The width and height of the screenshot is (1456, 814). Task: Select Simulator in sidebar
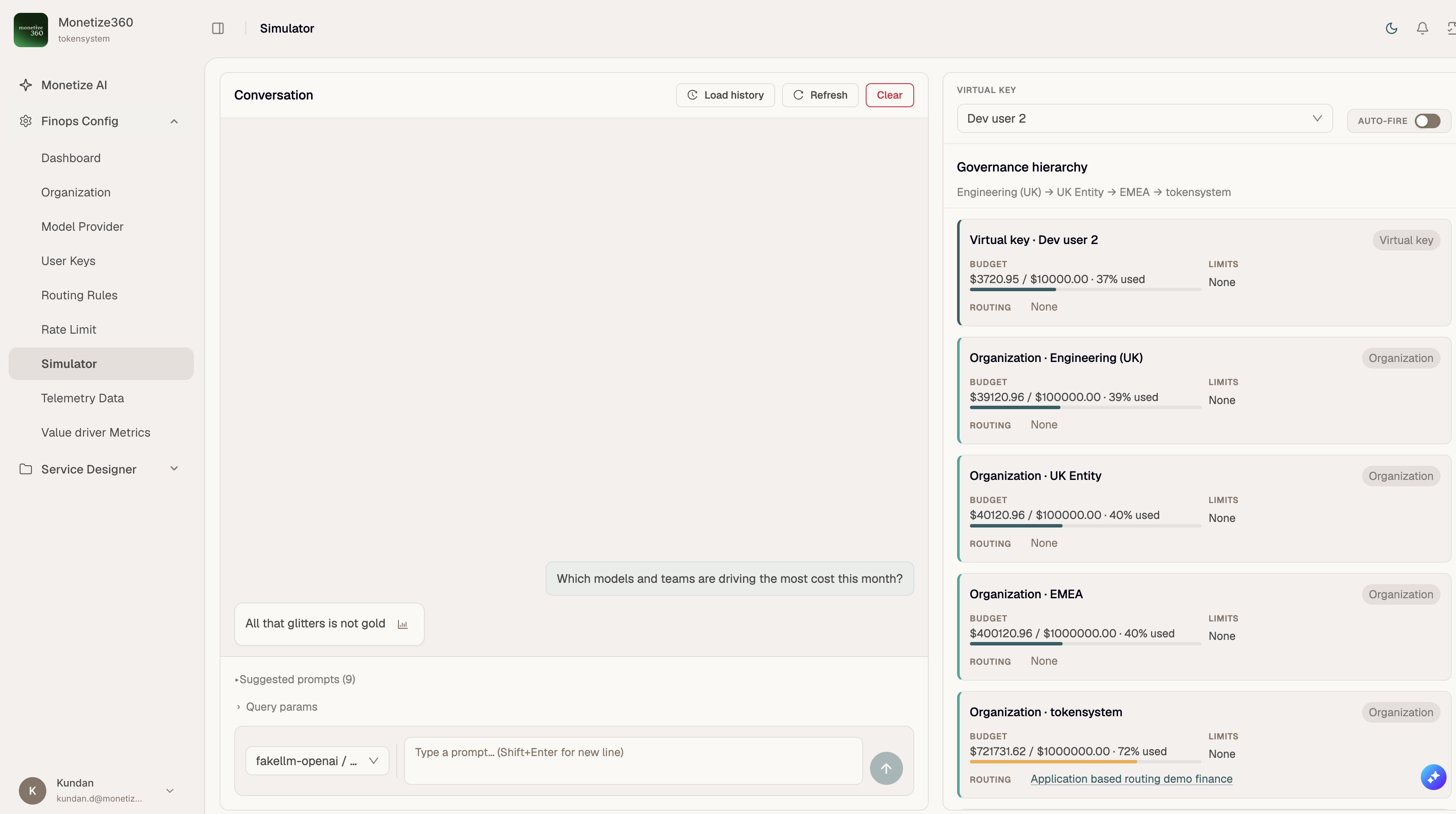pos(101,364)
